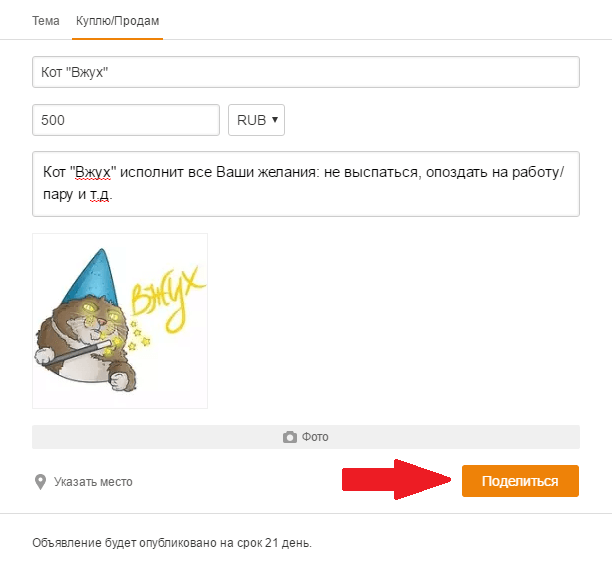
Task: Click the 21-day publication notice text
Action: [172, 543]
